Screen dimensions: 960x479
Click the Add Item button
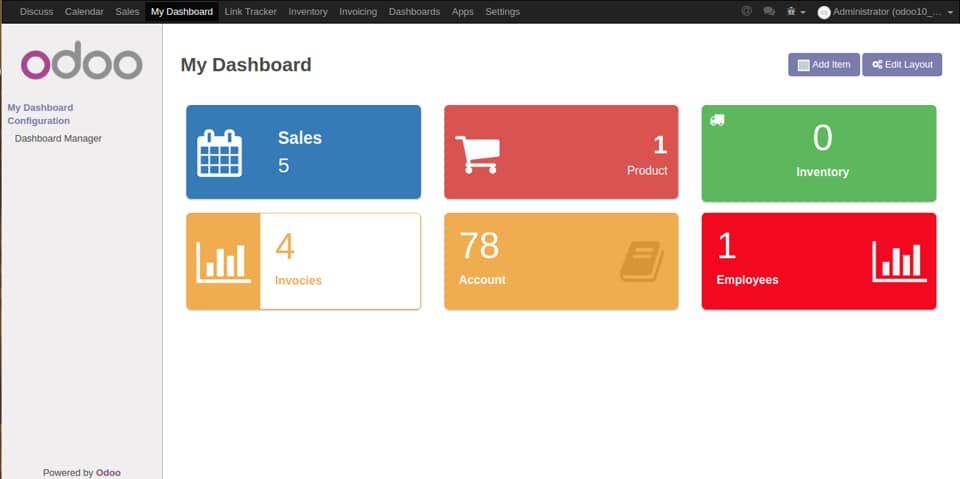click(824, 64)
